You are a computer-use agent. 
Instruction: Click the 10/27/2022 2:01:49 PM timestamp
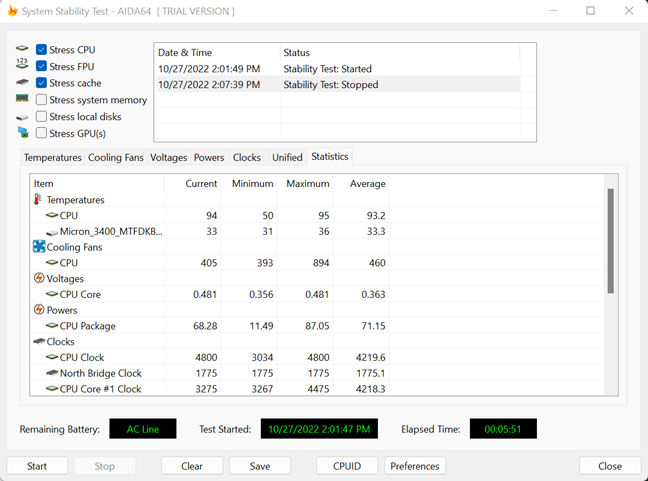209,69
